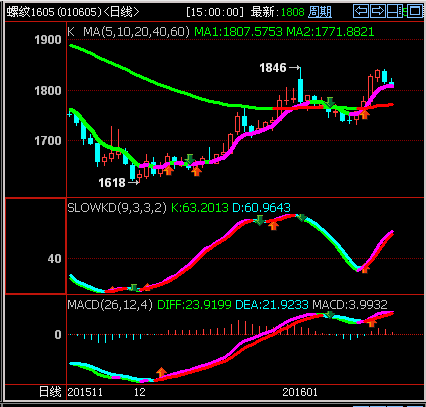Click the green sell arrow near 1800 on price chart

coord(330,102)
